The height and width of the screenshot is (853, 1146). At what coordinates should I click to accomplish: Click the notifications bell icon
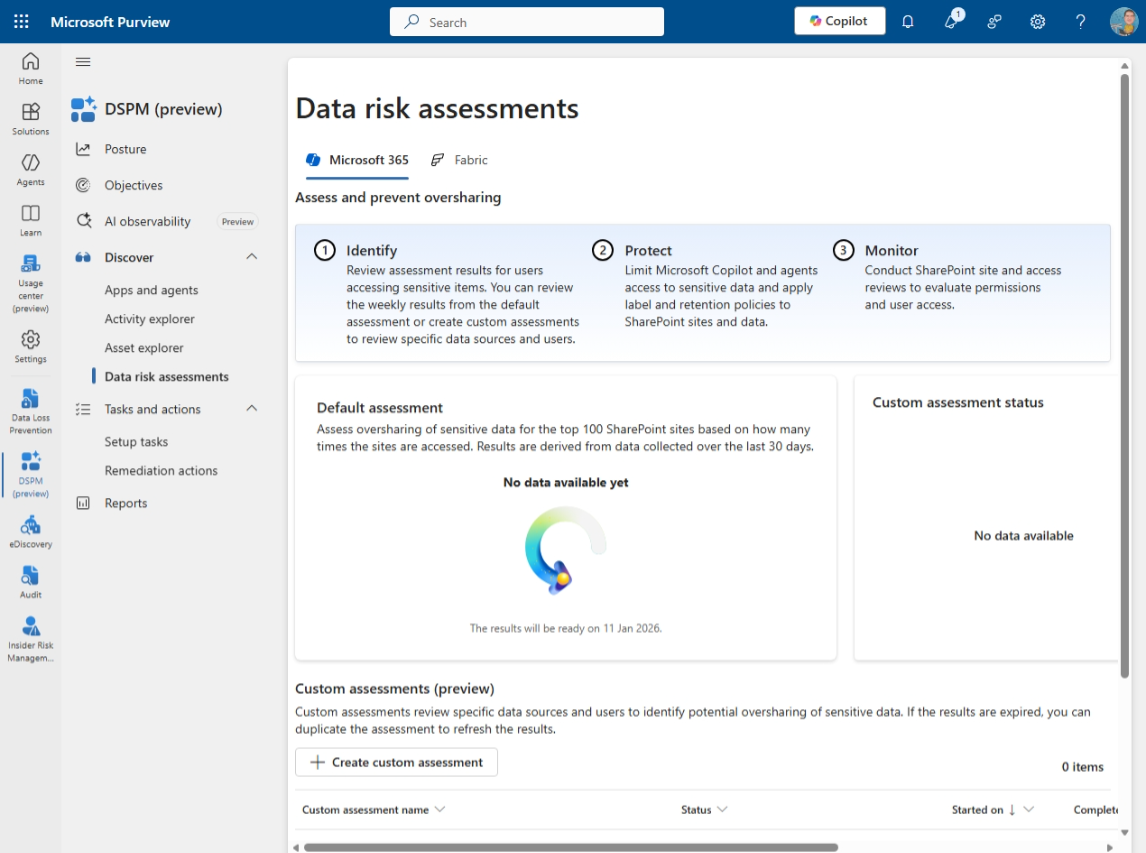(908, 21)
